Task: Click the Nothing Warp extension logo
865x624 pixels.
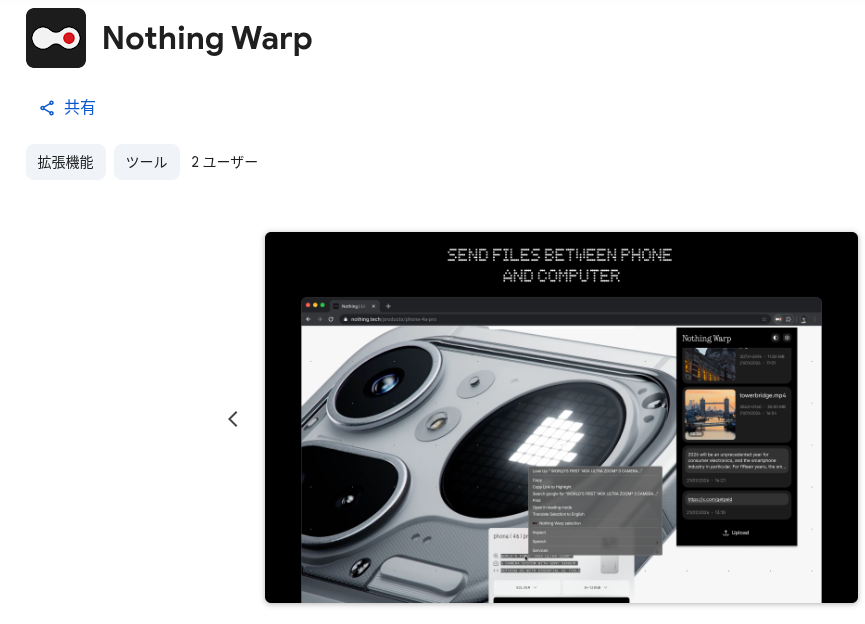Action: (56, 38)
